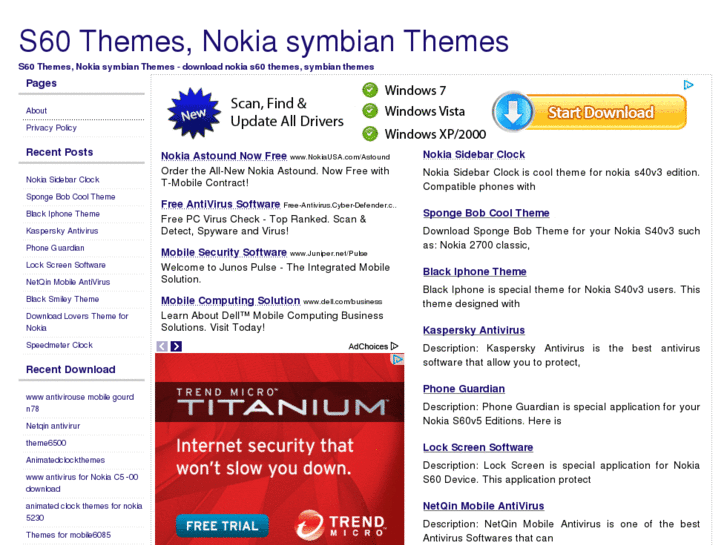Click www.NokiaUSA.com/Astound URL text
Image resolution: width=727 pixels, height=545 pixels.
coord(340,157)
